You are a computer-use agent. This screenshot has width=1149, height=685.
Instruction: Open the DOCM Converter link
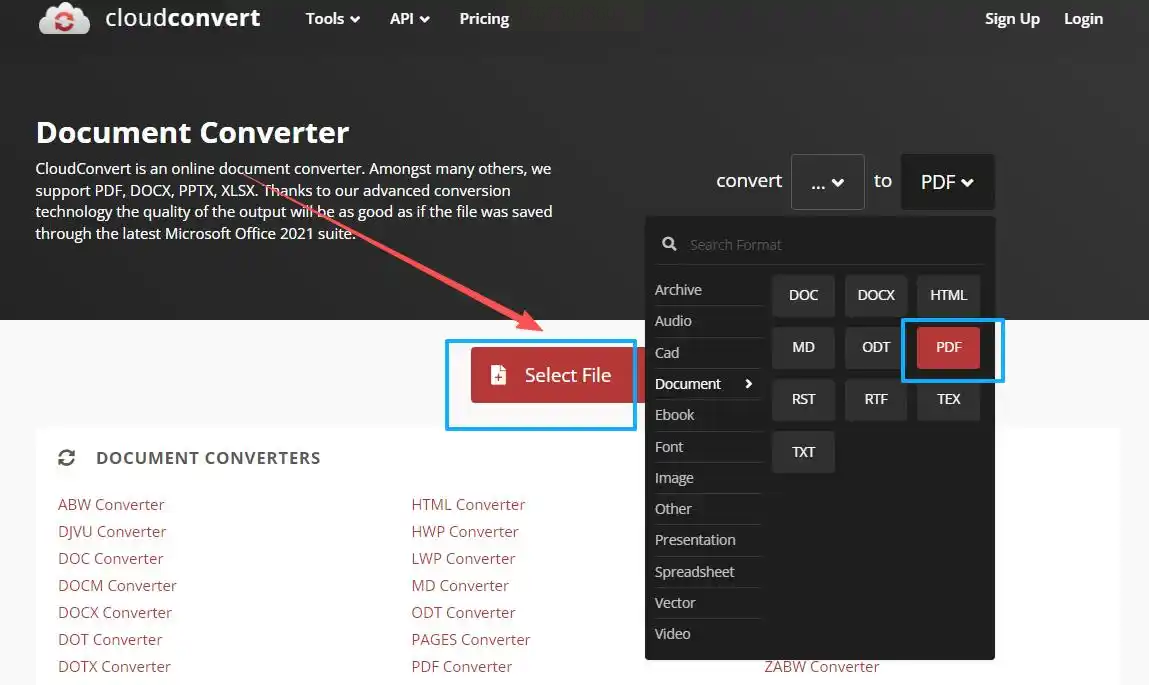click(117, 586)
